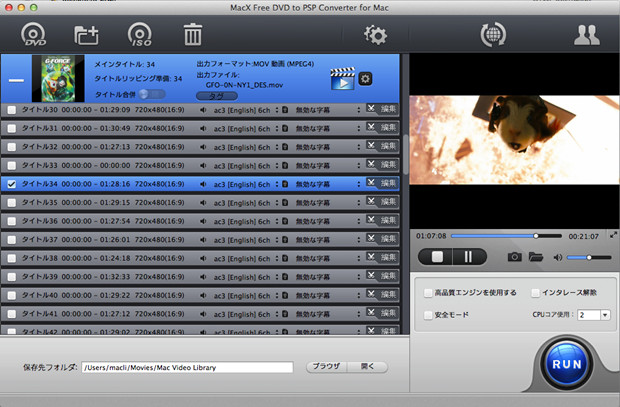Open the users/about icon
The height and width of the screenshot is (407, 620).
(x=587, y=35)
